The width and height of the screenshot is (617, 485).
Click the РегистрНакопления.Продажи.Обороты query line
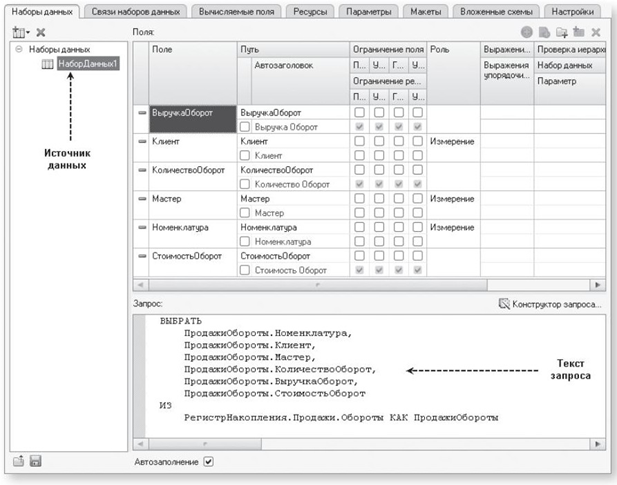pos(341,417)
